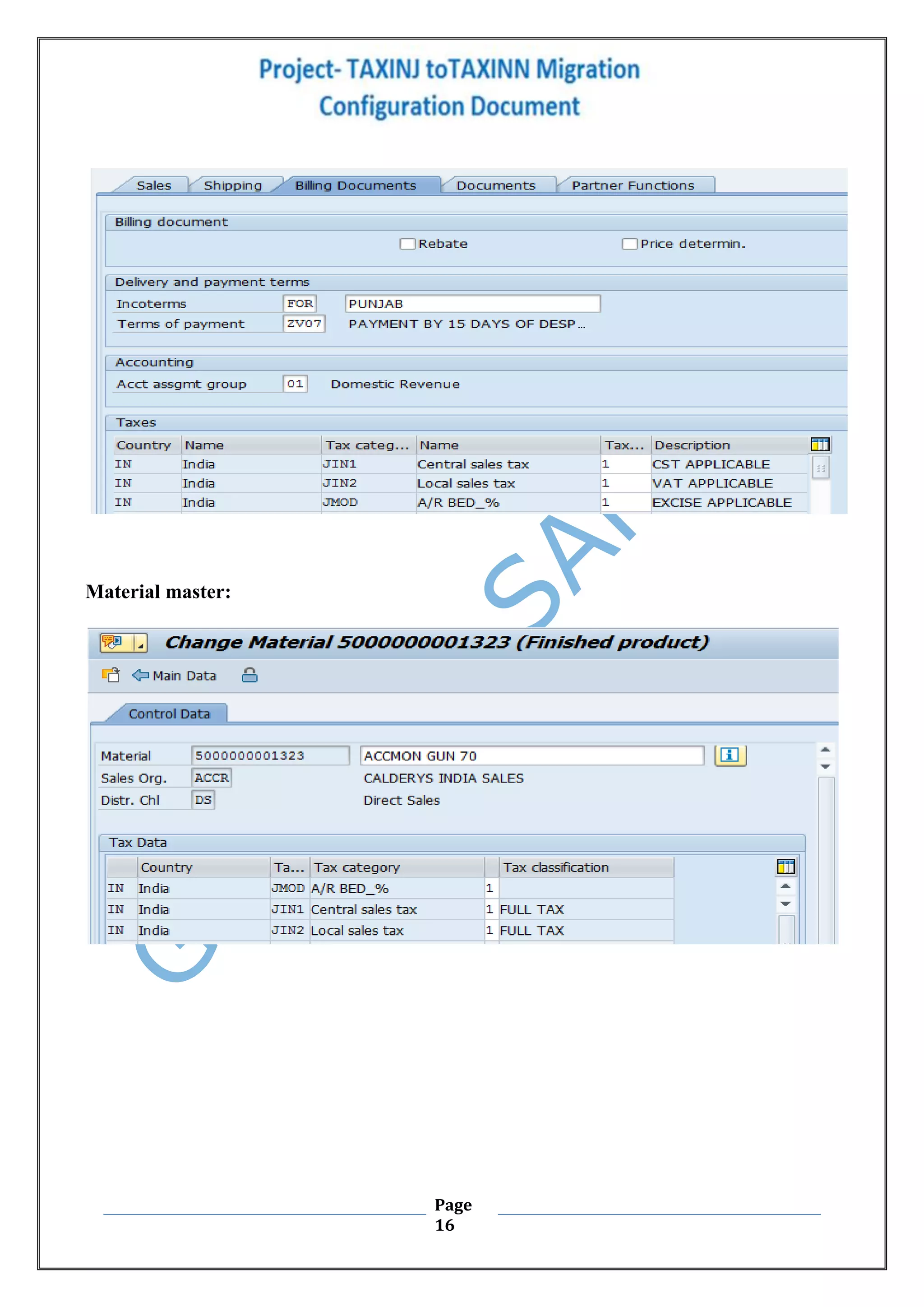
Task: Open the Control Data tab
Action: click(169, 714)
